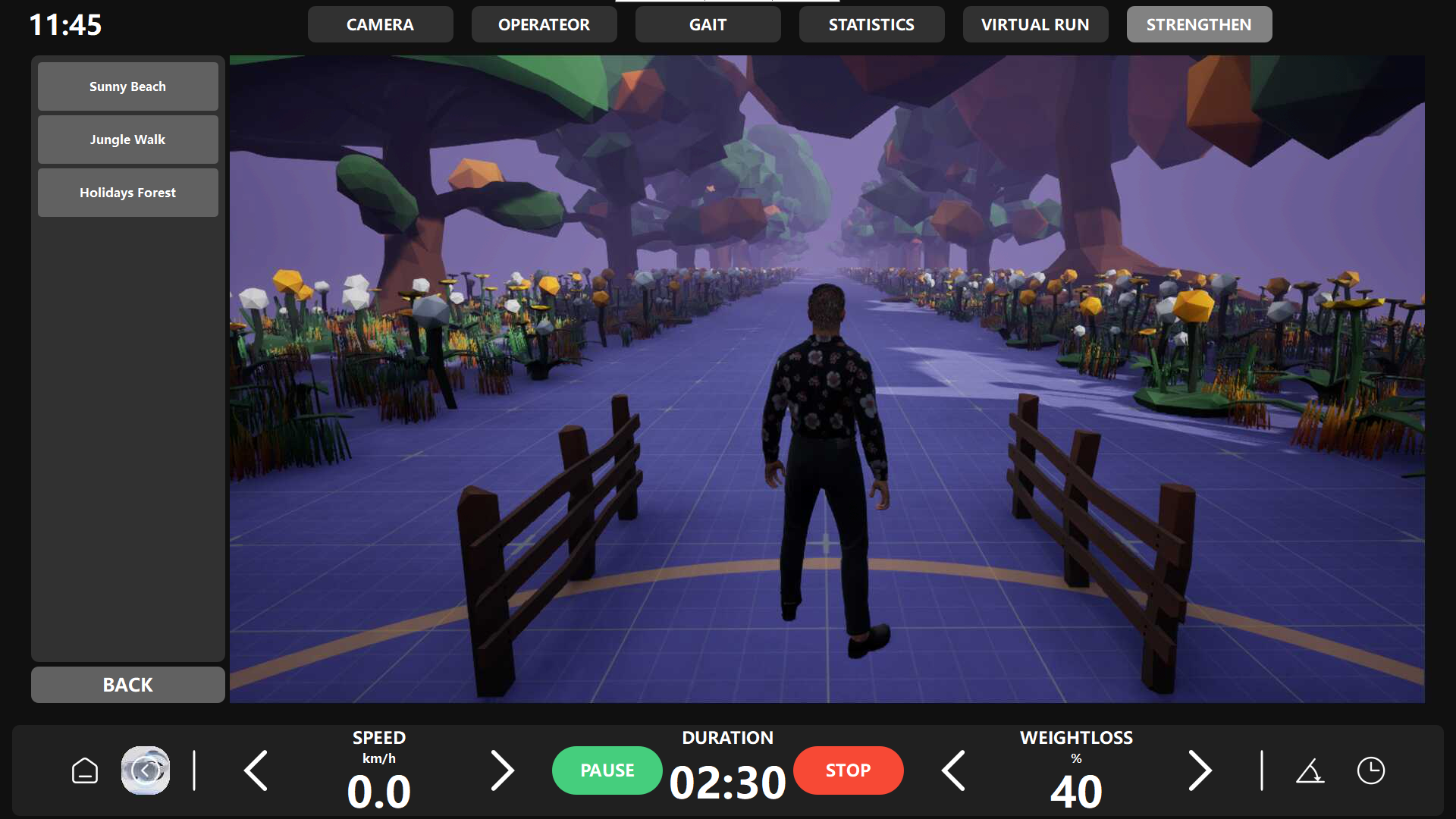Viewport: 1456px width, 819px height.
Task: Open the VIRTUAL RUN tab
Action: [1035, 24]
